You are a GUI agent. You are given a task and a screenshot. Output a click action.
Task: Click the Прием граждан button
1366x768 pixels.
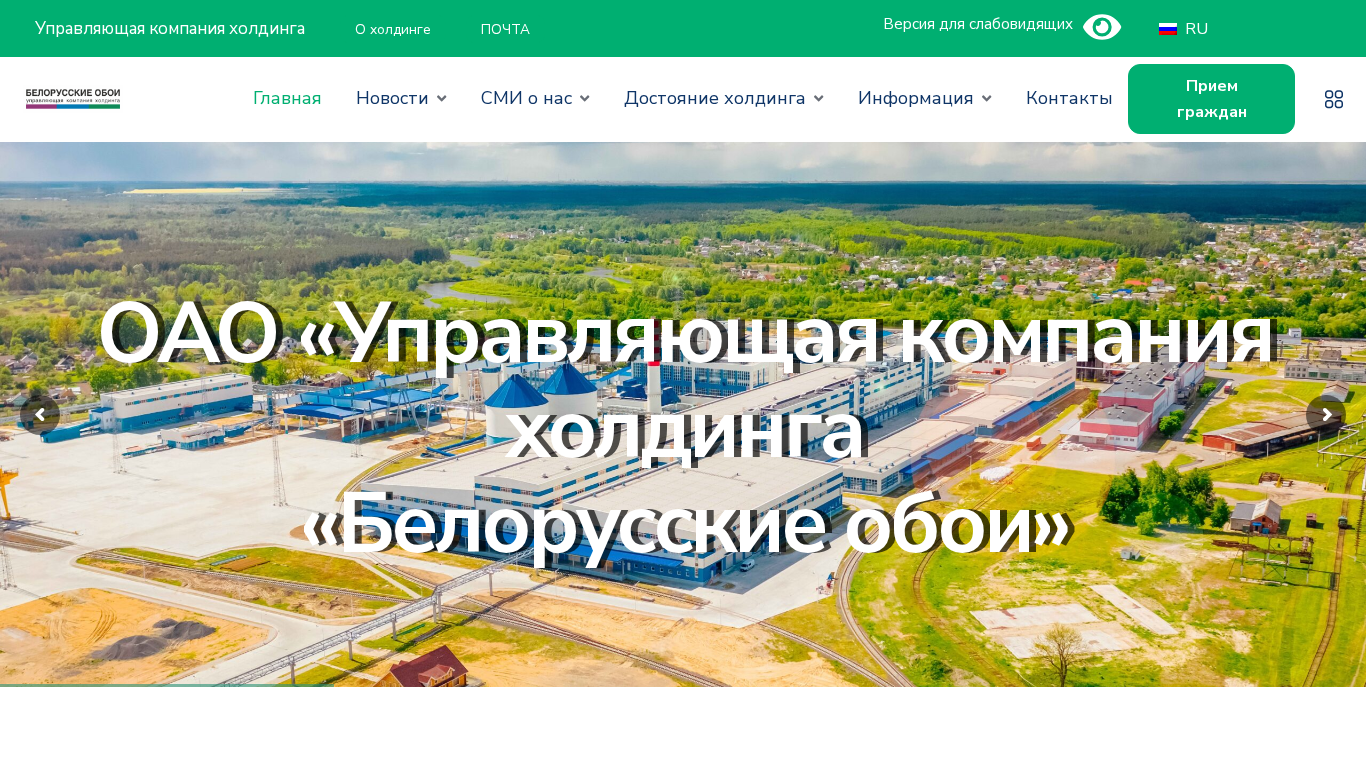tap(1211, 99)
